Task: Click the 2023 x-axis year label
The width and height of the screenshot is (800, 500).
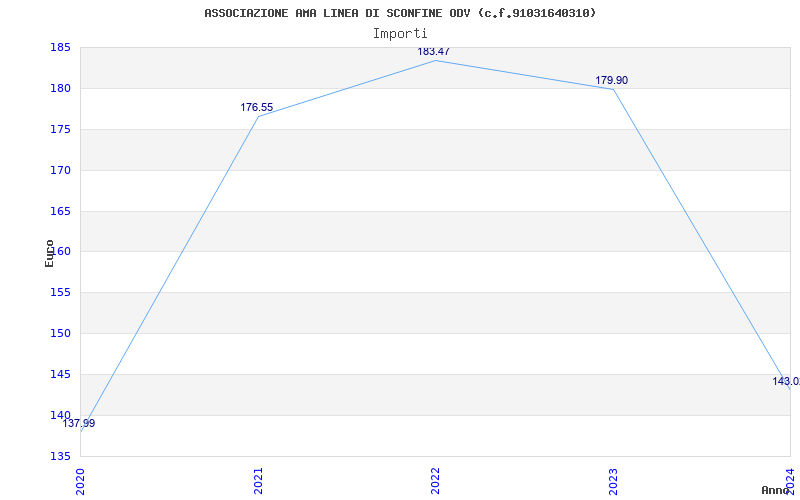Action: tap(613, 481)
